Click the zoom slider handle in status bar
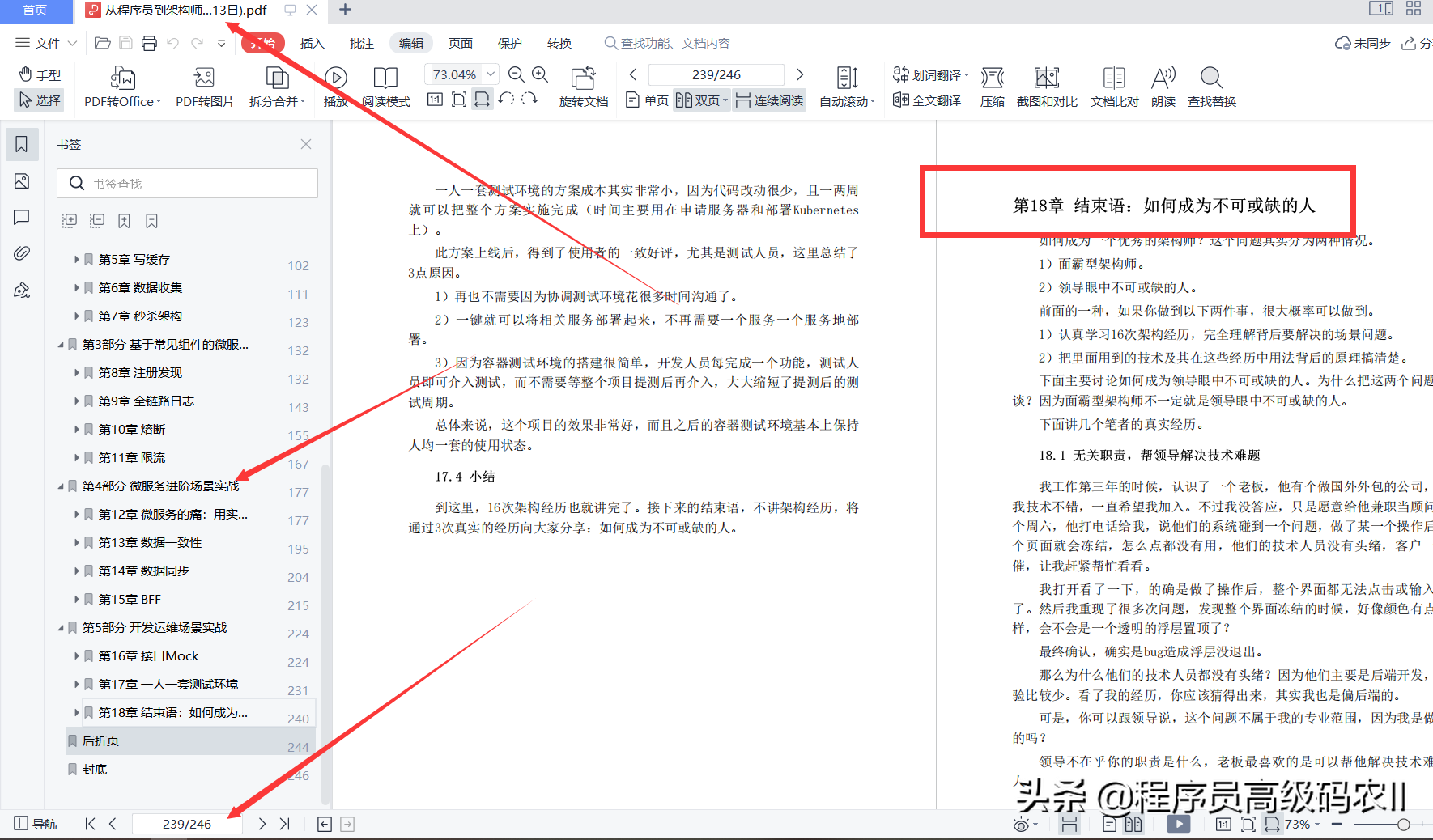1433x840 pixels. click(x=1404, y=824)
